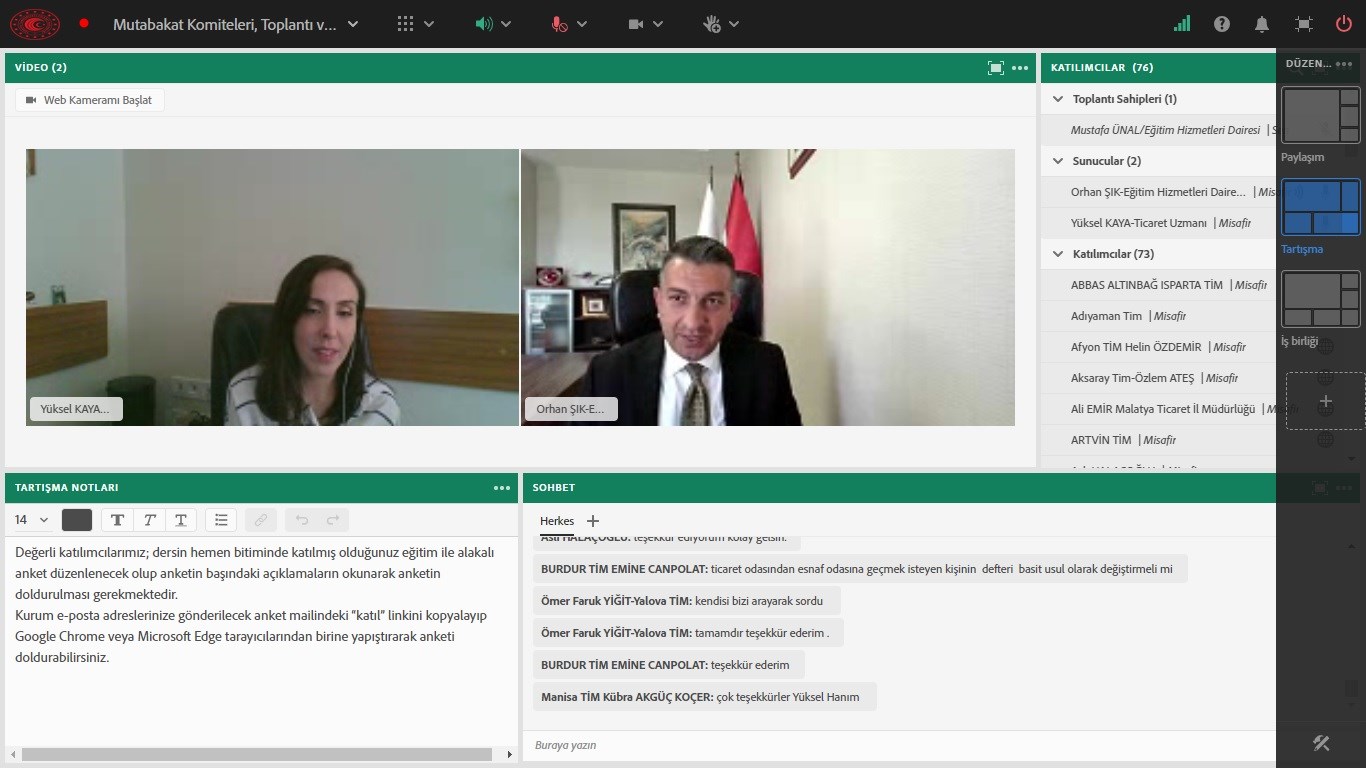This screenshot has height=768, width=1366.
Task: Open raise-hand status dropdown arrow
Action: click(x=735, y=24)
